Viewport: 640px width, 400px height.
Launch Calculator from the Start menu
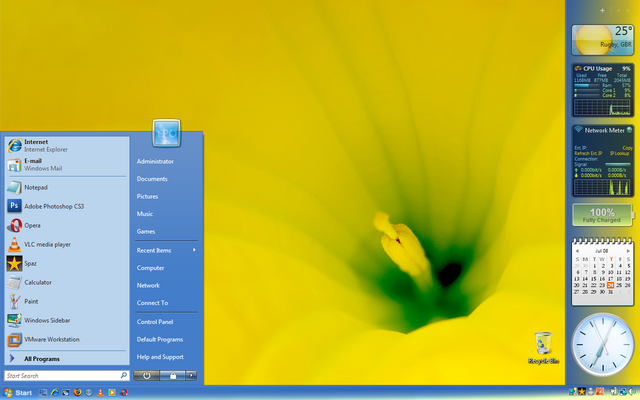pos(67,282)
